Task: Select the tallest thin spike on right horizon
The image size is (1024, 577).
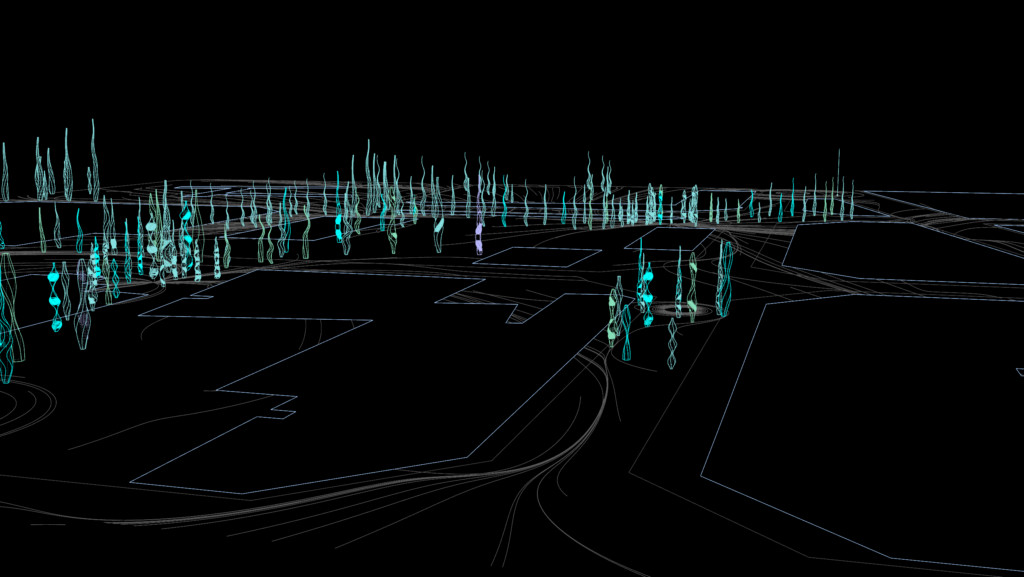Action: click(x=838, y=180)
